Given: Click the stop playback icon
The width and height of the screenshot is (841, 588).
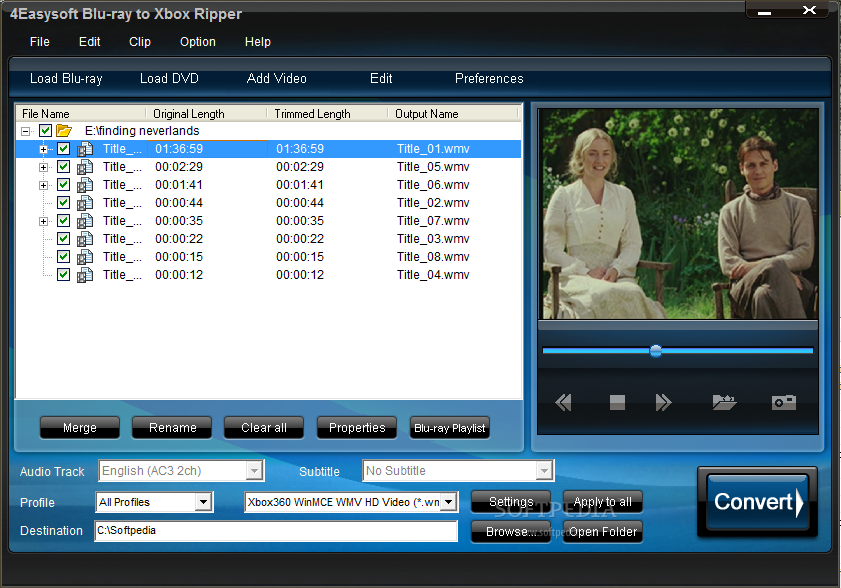Looking at the screenshot, I should click(x=617, y=402).
